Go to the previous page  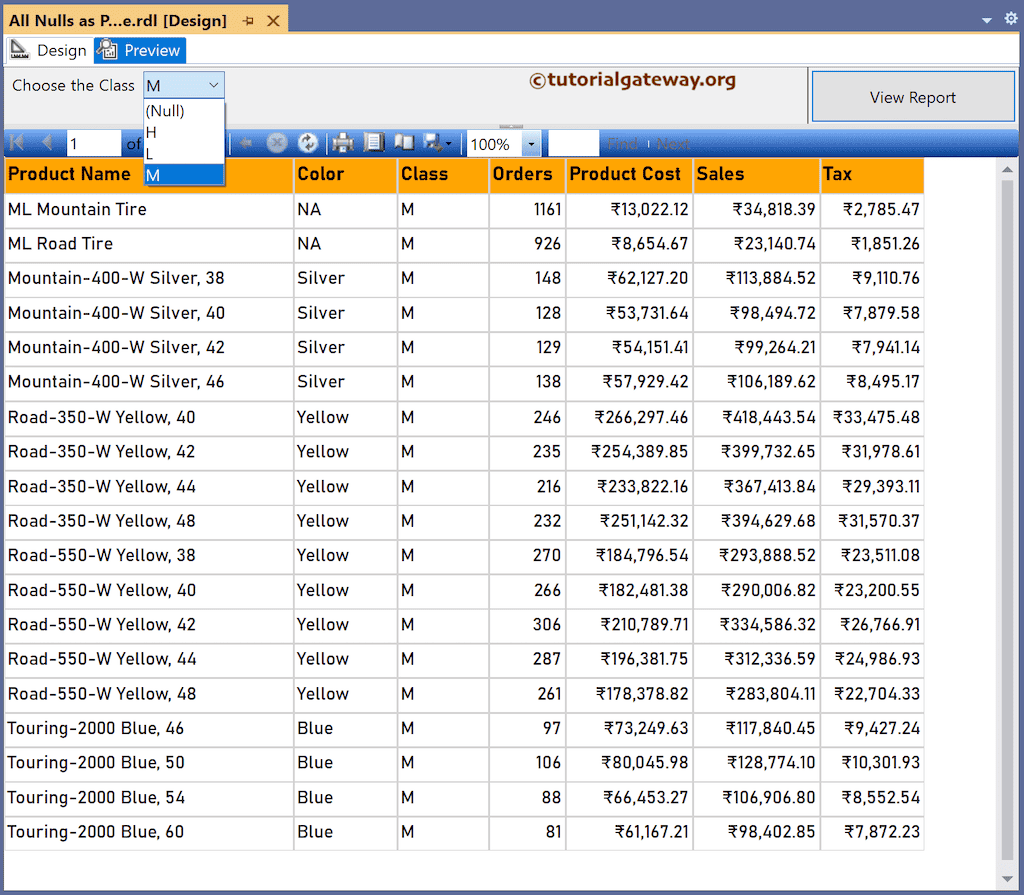(x=46, y=142)
